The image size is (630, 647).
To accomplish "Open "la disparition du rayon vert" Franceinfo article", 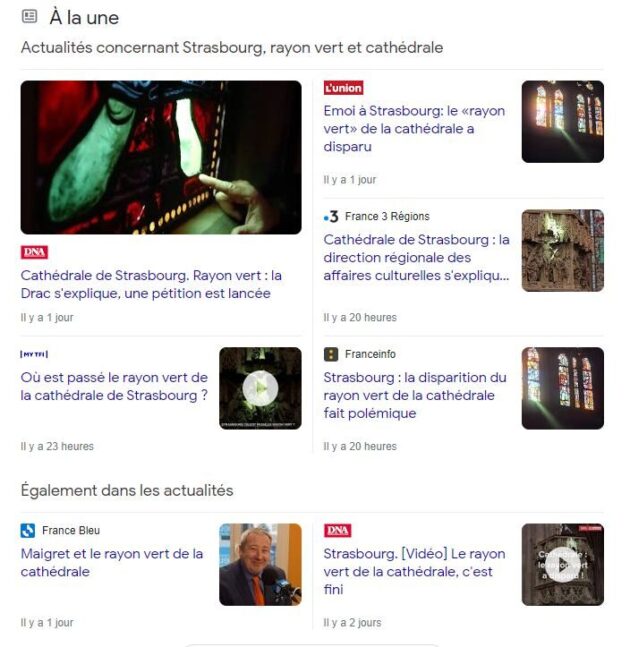I will [x=415, y=395].
